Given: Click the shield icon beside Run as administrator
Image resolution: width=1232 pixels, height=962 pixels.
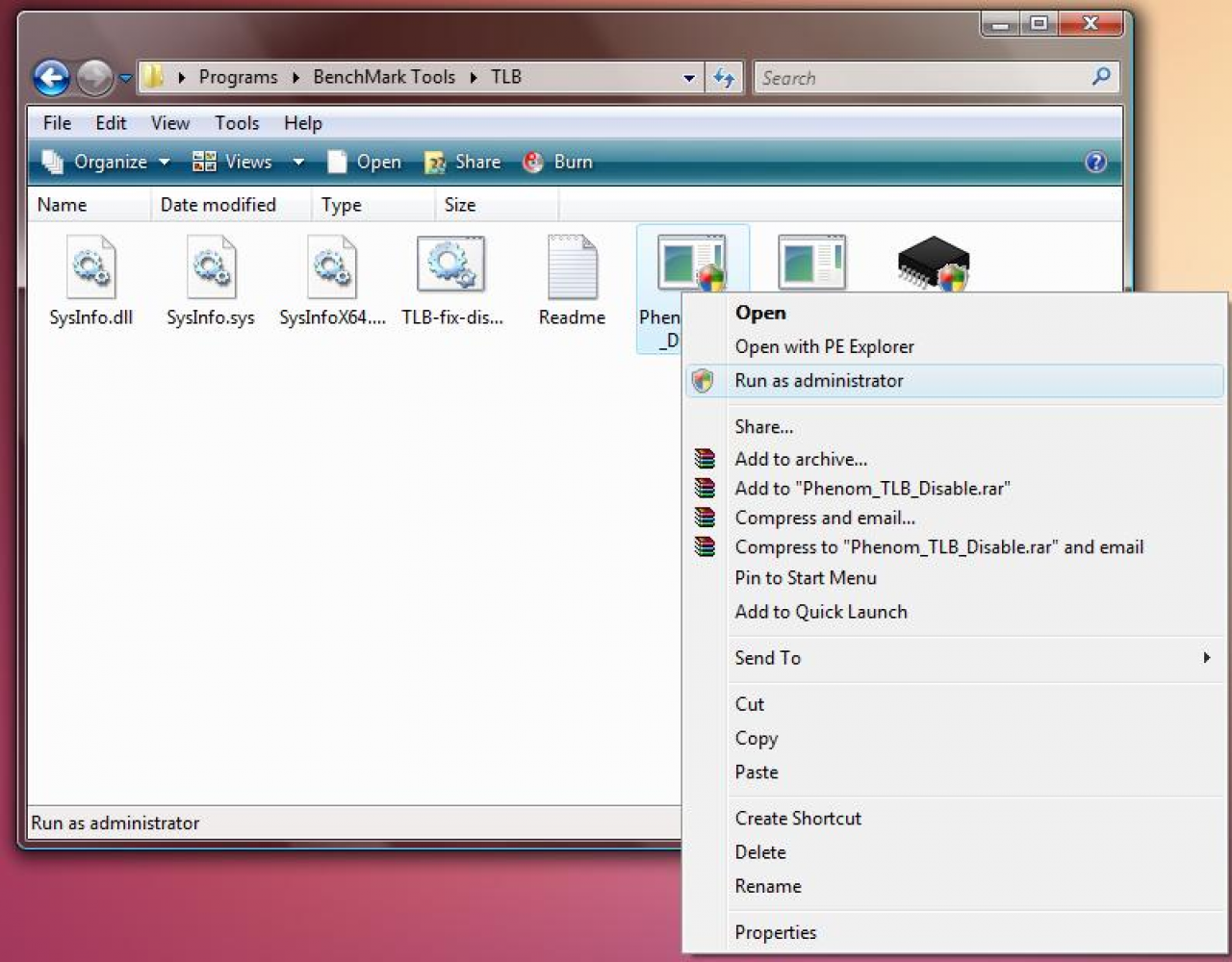Looking at the screenshot, I should click(x=703, y=381).
